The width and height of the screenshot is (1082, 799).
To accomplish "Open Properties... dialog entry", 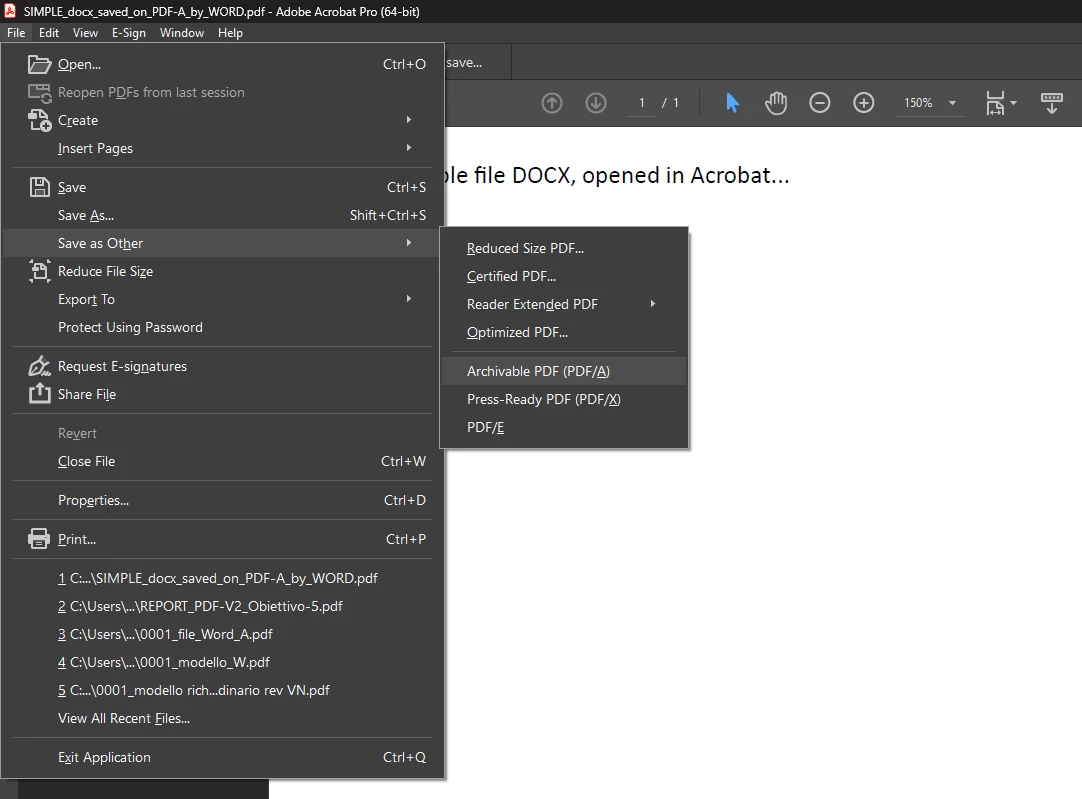I will tap(221, 500).
